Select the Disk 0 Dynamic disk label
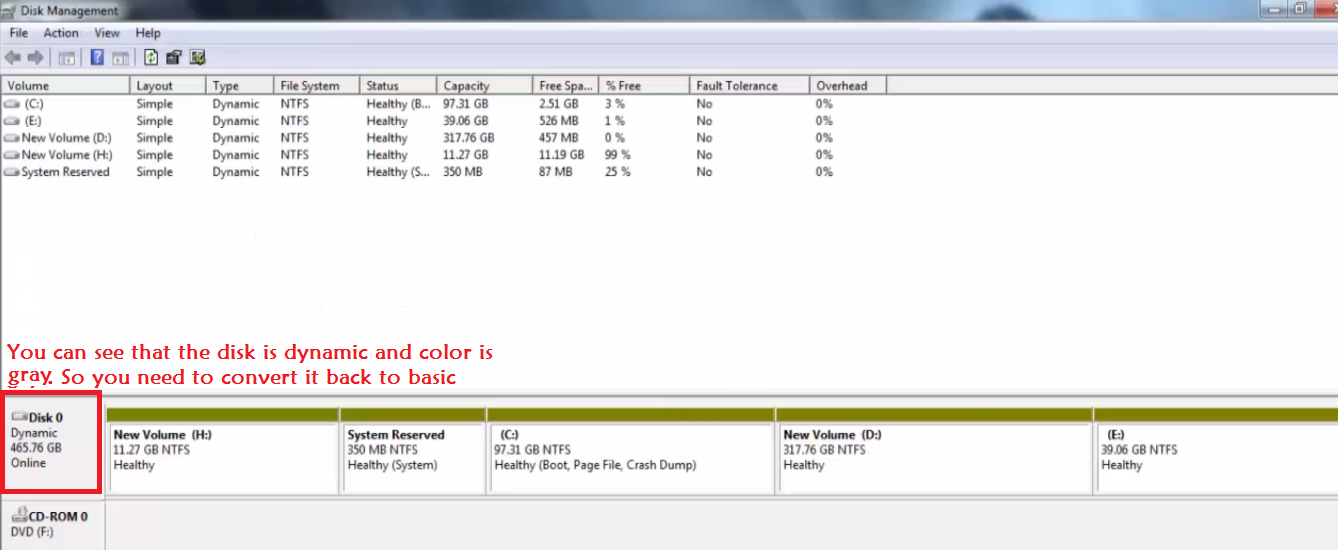This screenshot has height=550, width=1338. click(52, 440)
